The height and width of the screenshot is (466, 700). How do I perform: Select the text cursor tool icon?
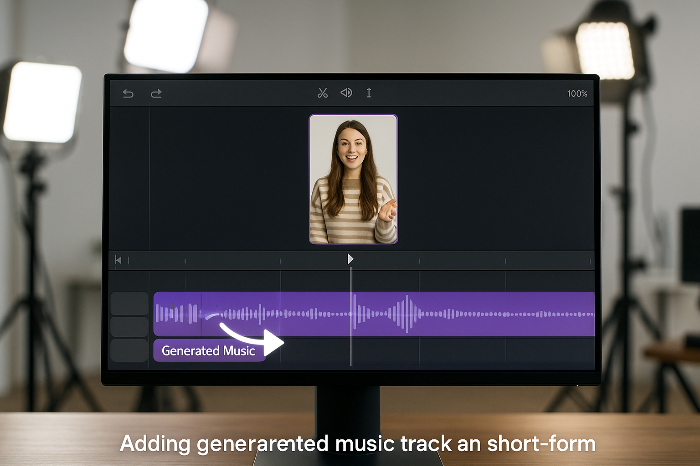pos(369,93)
